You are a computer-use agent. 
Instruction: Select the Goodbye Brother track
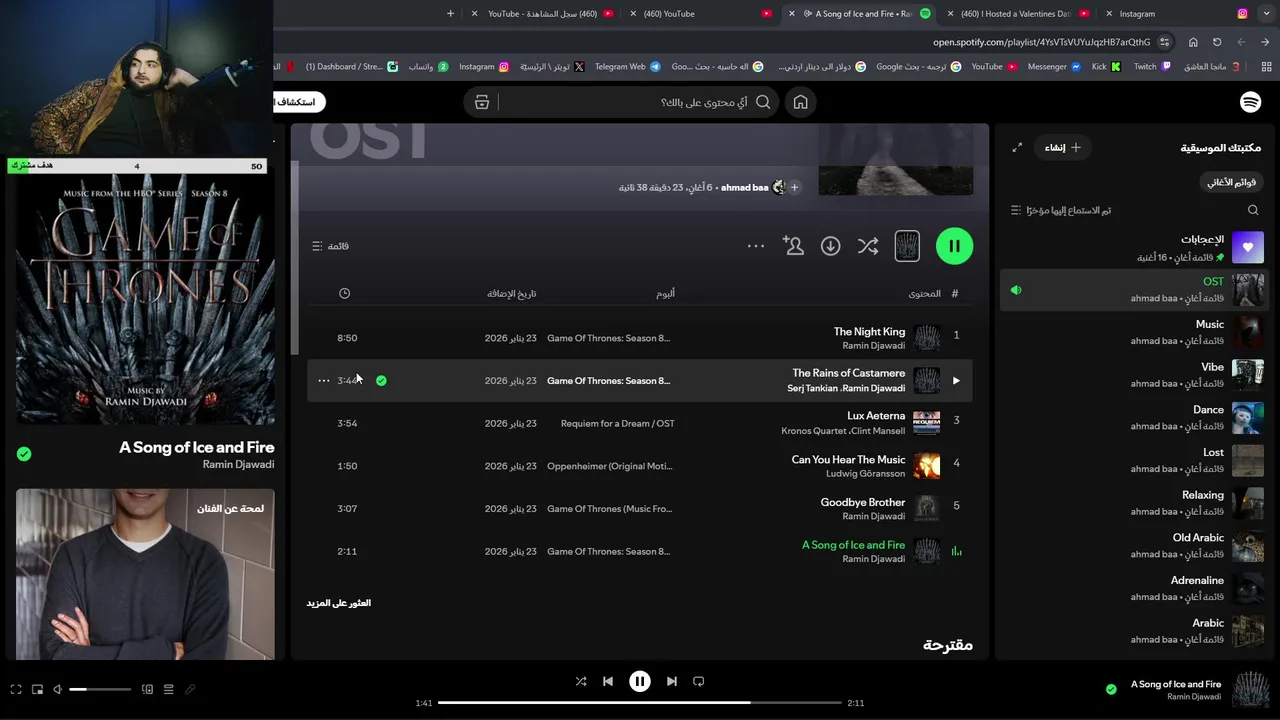point(640,508)
